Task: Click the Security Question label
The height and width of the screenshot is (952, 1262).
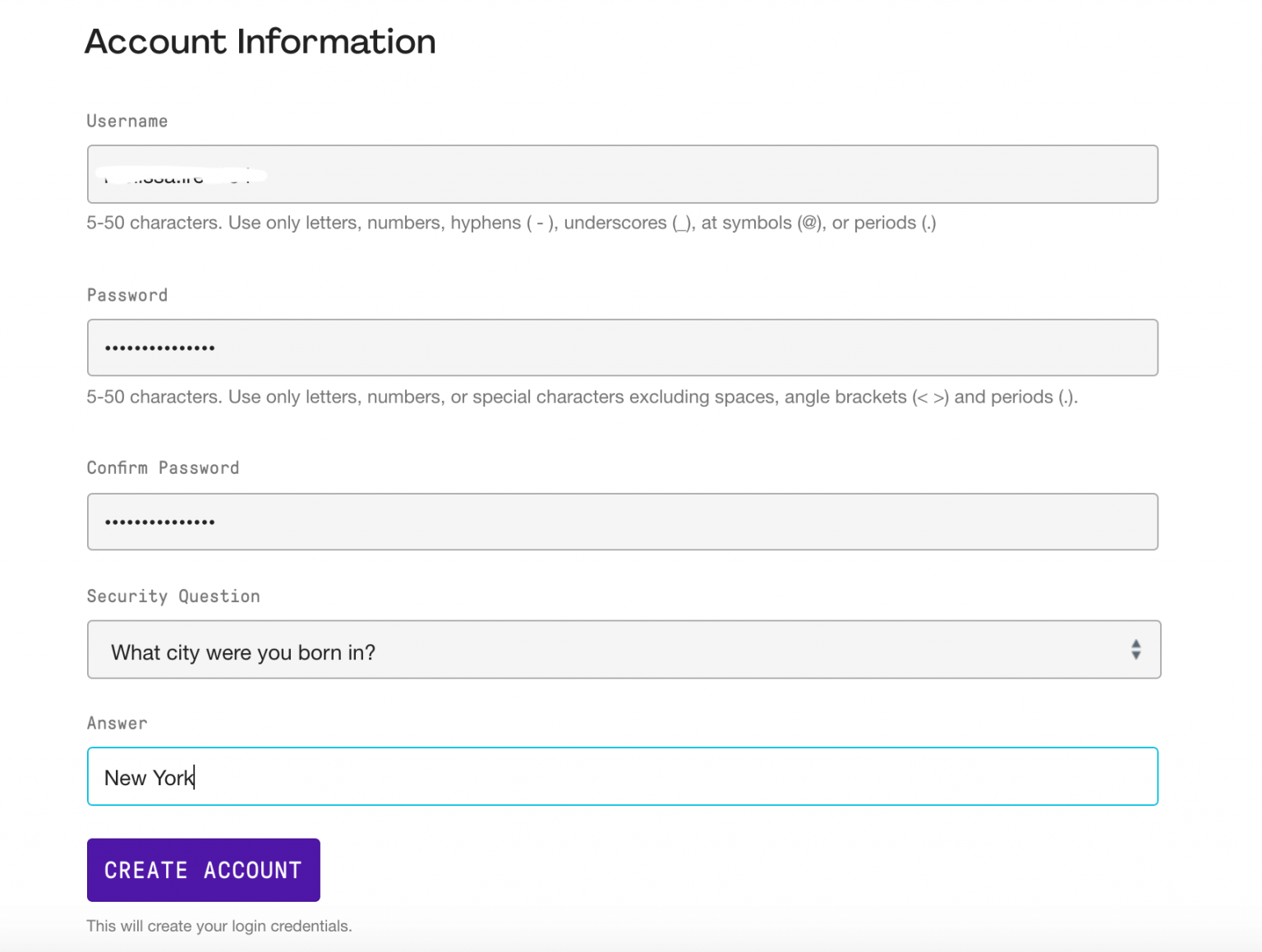Action: coord(173,596)
